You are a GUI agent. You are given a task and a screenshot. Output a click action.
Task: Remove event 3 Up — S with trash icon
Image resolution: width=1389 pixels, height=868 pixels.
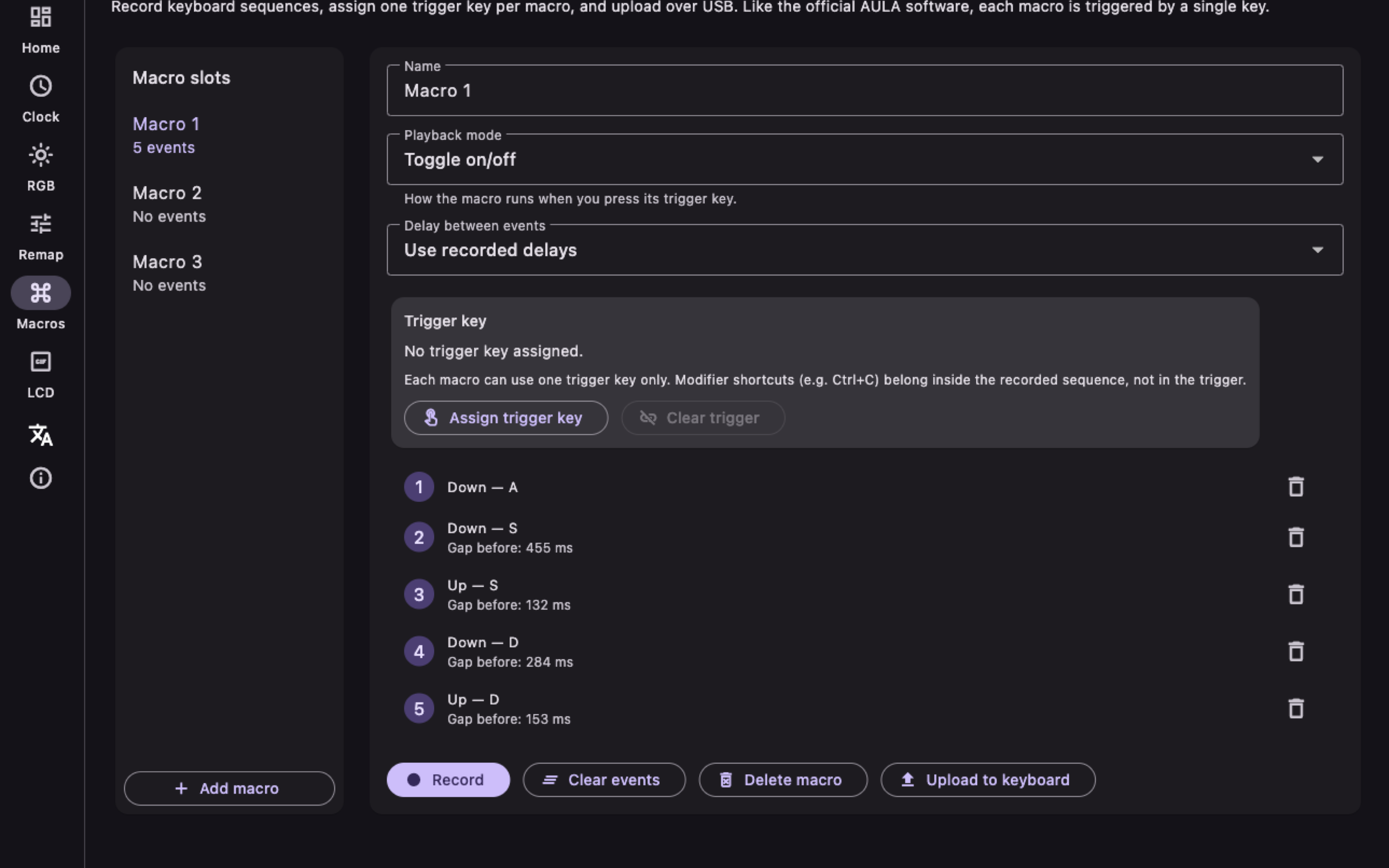pyautogui.click(x=1296, y=594)
